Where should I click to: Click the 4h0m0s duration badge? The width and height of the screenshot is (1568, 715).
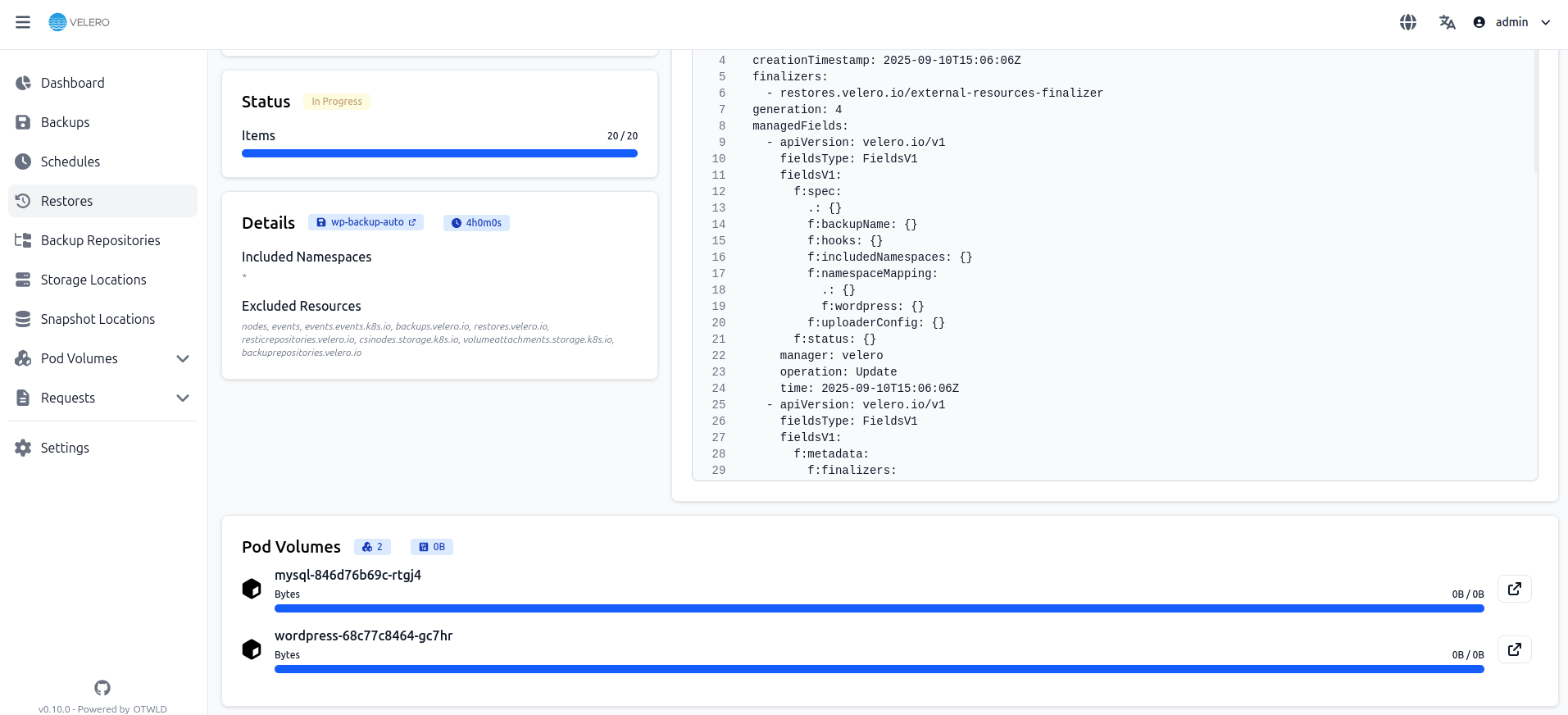(476, 223)
